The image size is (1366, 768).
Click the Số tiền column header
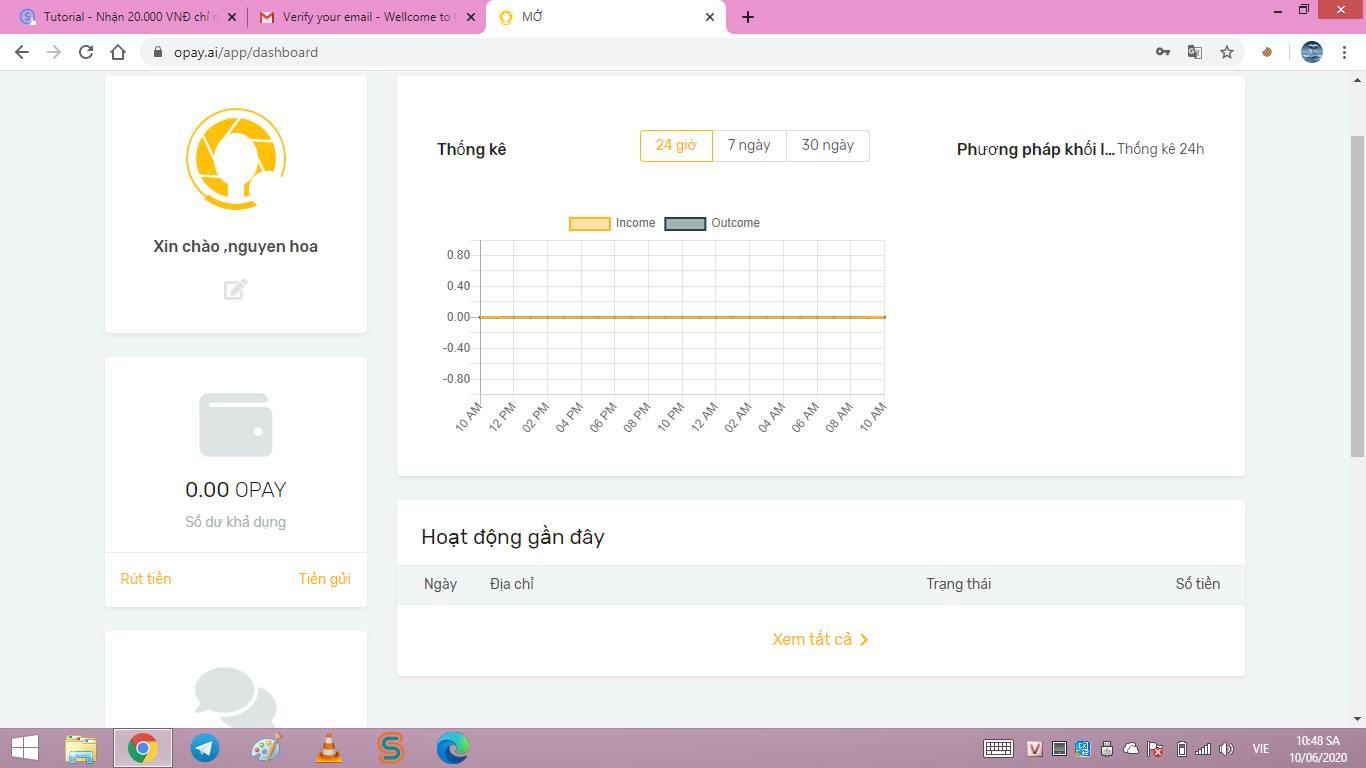[1198, 584]
